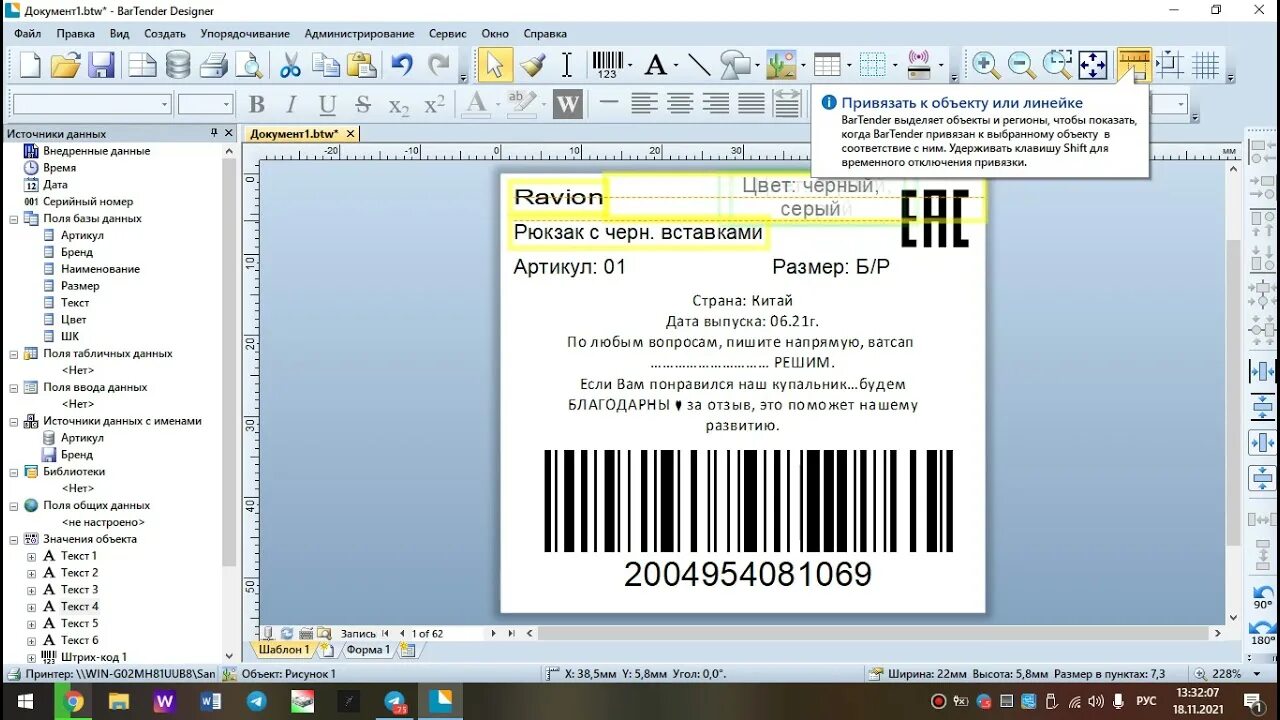This screenshot has width=1280, height=720.
Task: Select the Серийный номер data source
Action: 88,202
